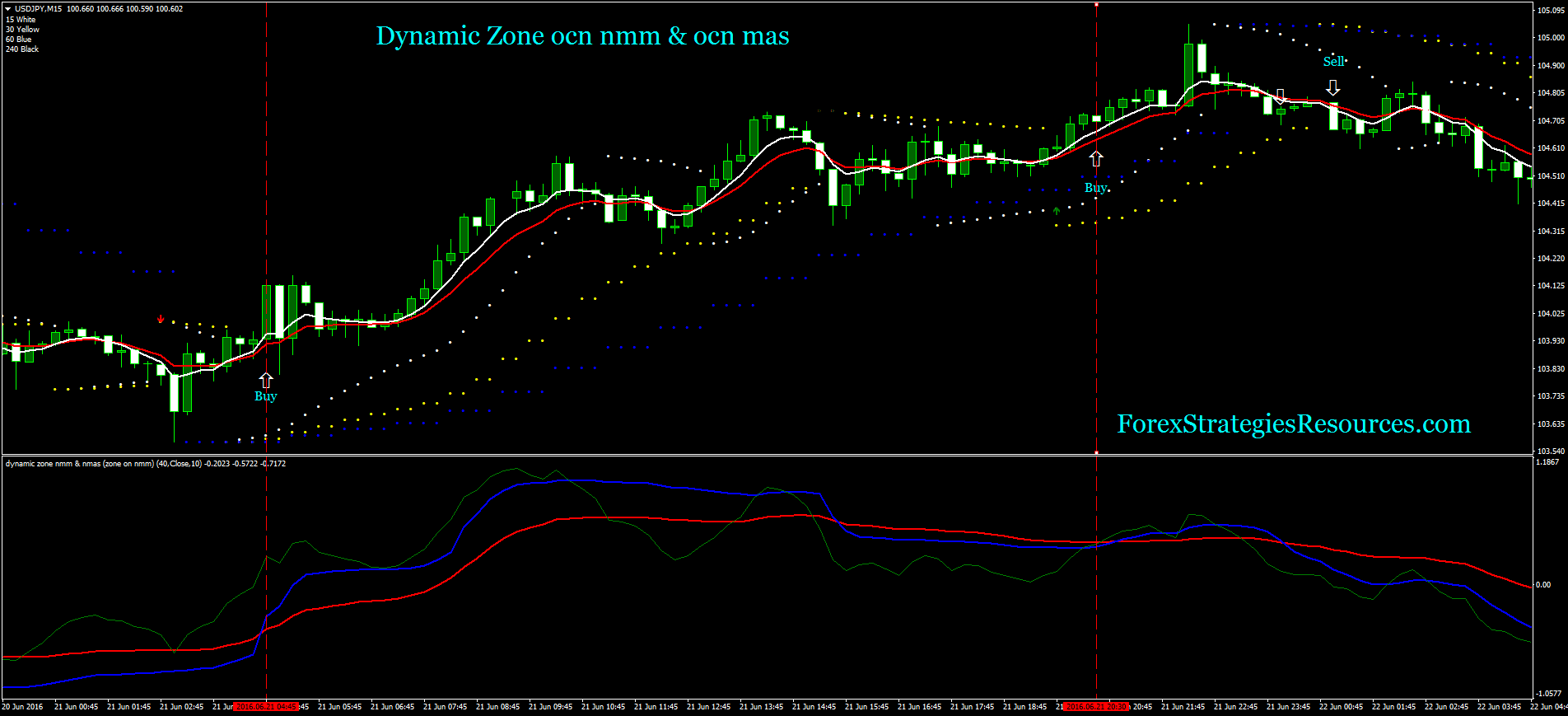Click the '240 Black' legend line

tap(22, 49)
